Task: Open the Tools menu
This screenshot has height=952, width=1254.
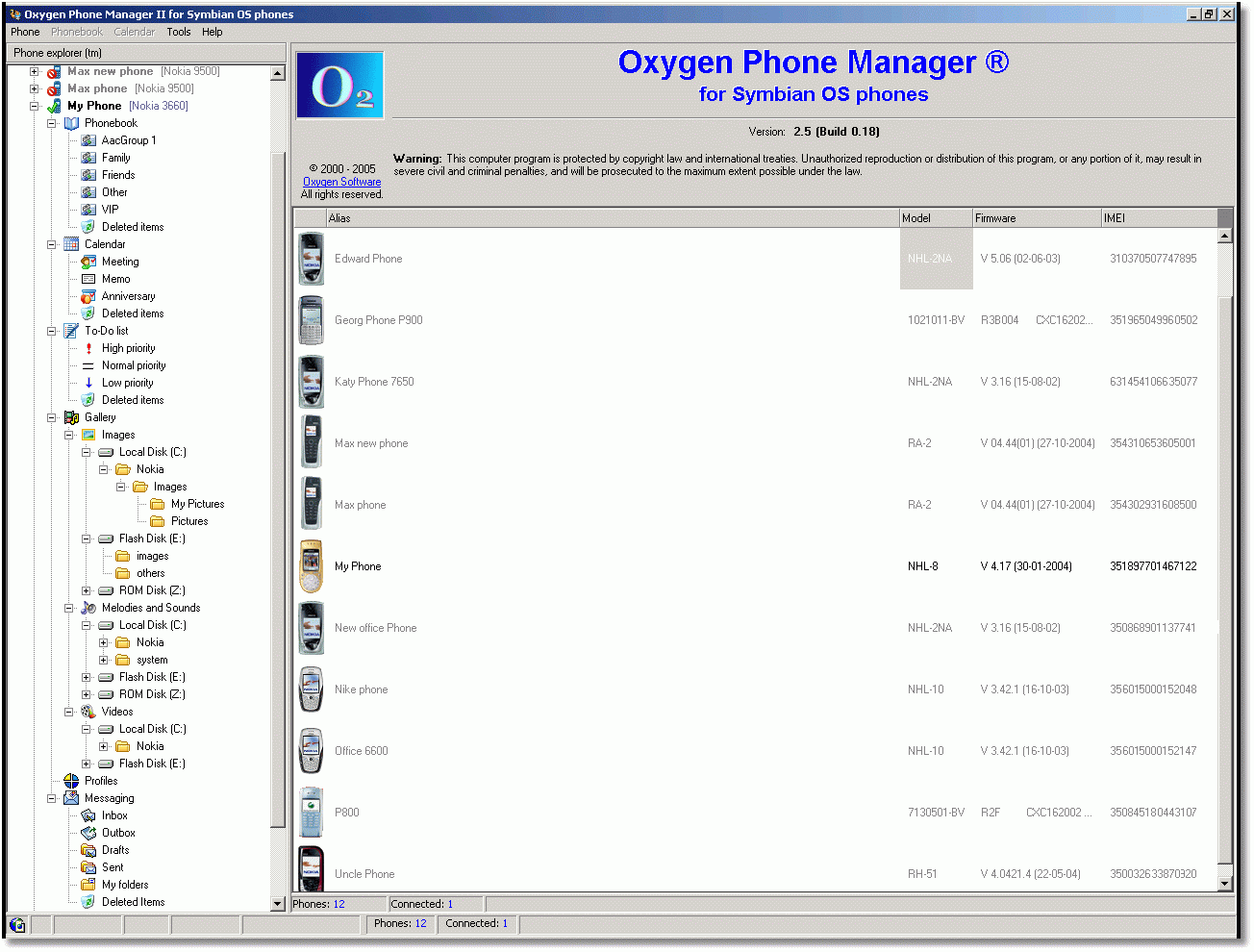Action: (179, 32)
